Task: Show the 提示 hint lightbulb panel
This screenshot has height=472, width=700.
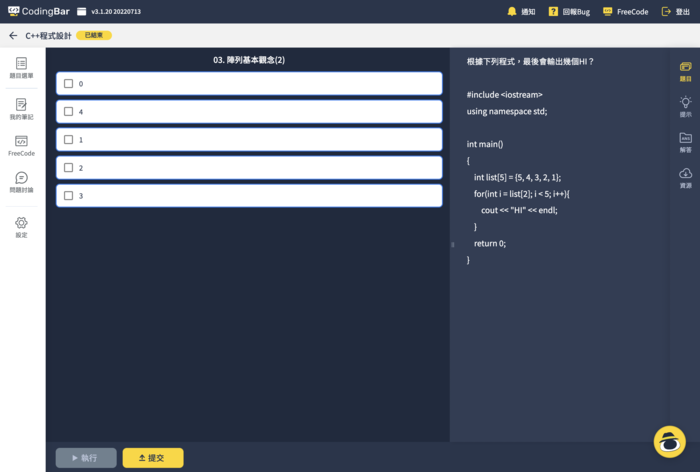Action: coord(685,105)
